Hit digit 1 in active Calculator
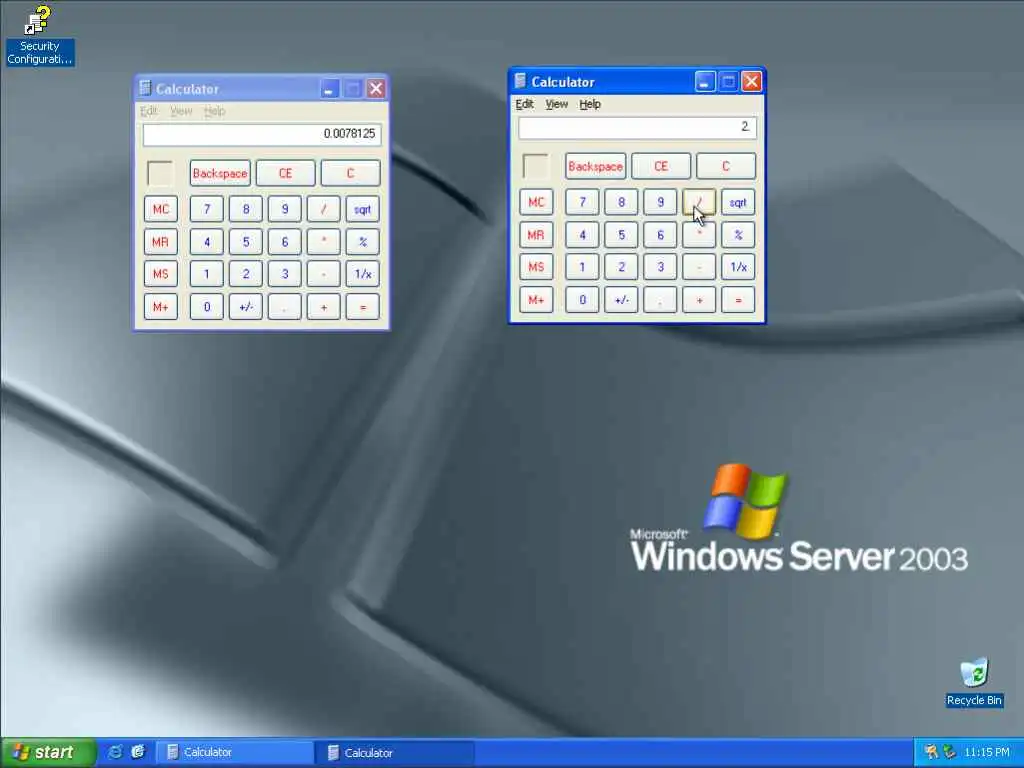The width and height of the screenshot is (1024, 768). (x=582, y=267)
